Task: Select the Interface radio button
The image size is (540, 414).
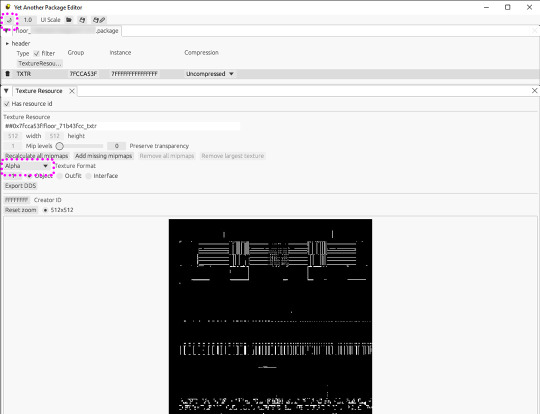Action: [x=89, y=176]
